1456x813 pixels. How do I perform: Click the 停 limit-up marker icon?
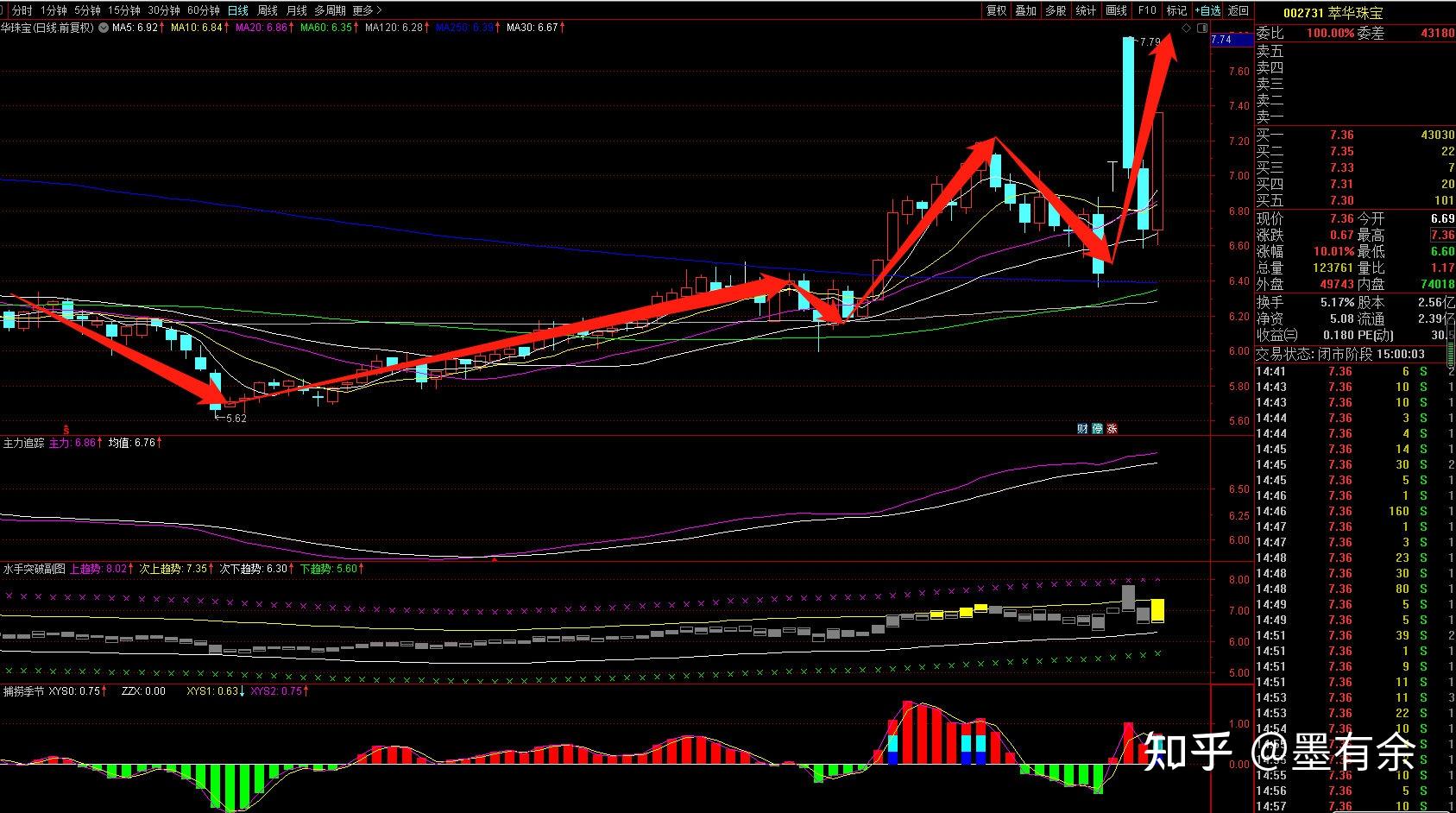pos(1097,429)
